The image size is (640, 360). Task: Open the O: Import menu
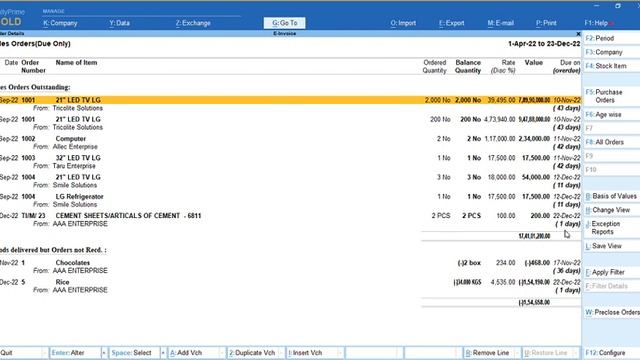[x=403, y=23]
